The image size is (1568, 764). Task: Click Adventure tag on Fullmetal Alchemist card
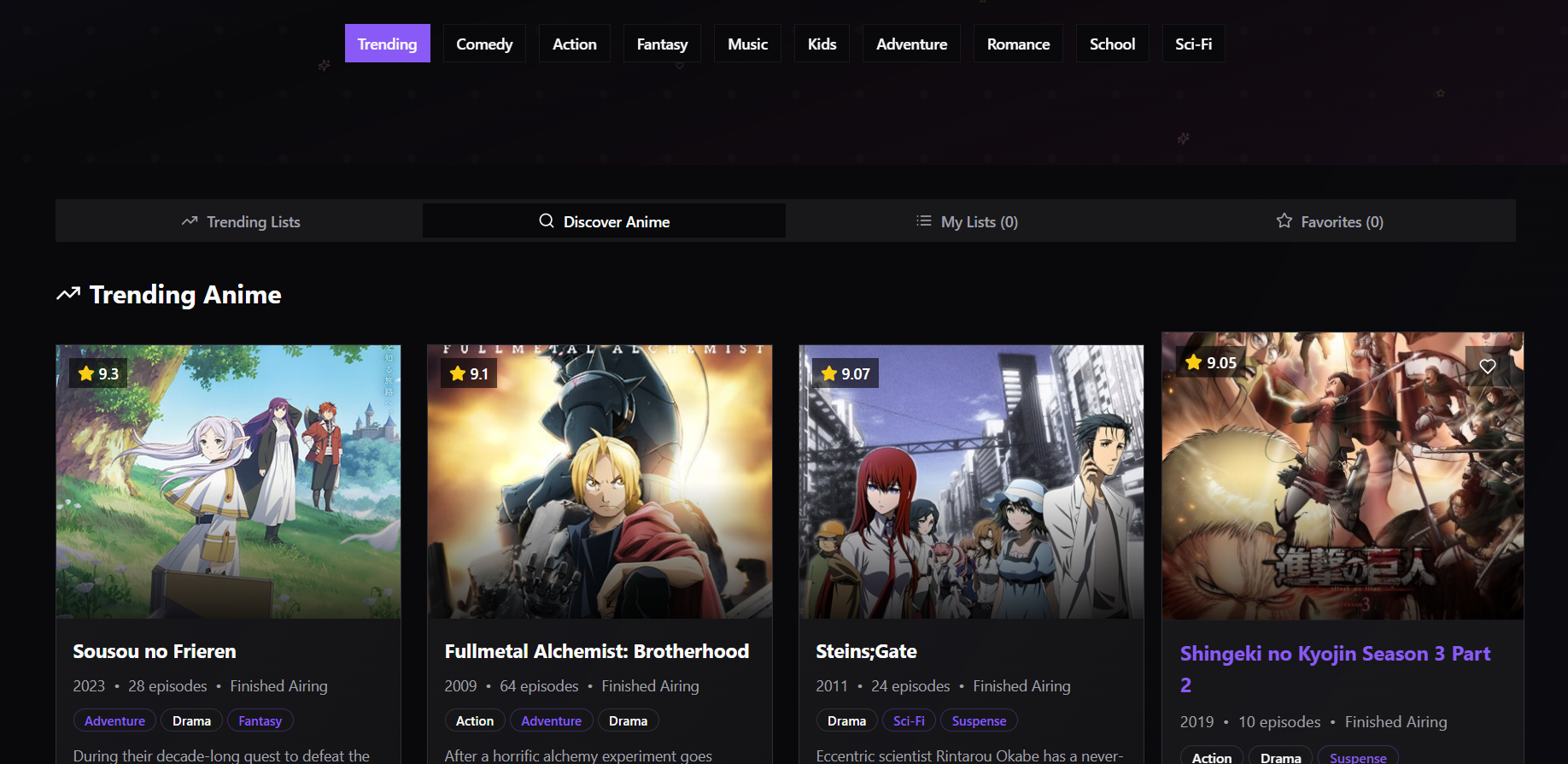(x=551, y=720)
